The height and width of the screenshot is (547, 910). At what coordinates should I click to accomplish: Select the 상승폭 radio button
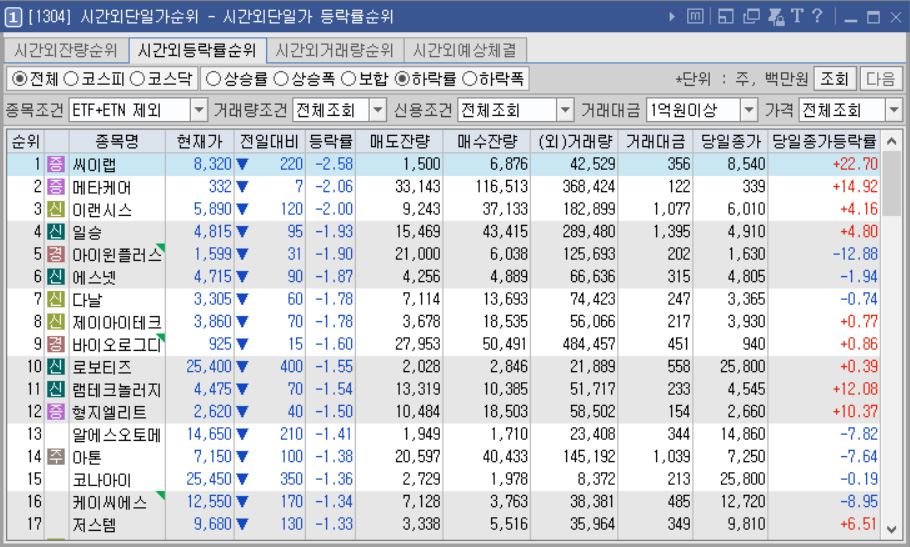(281, 79)
